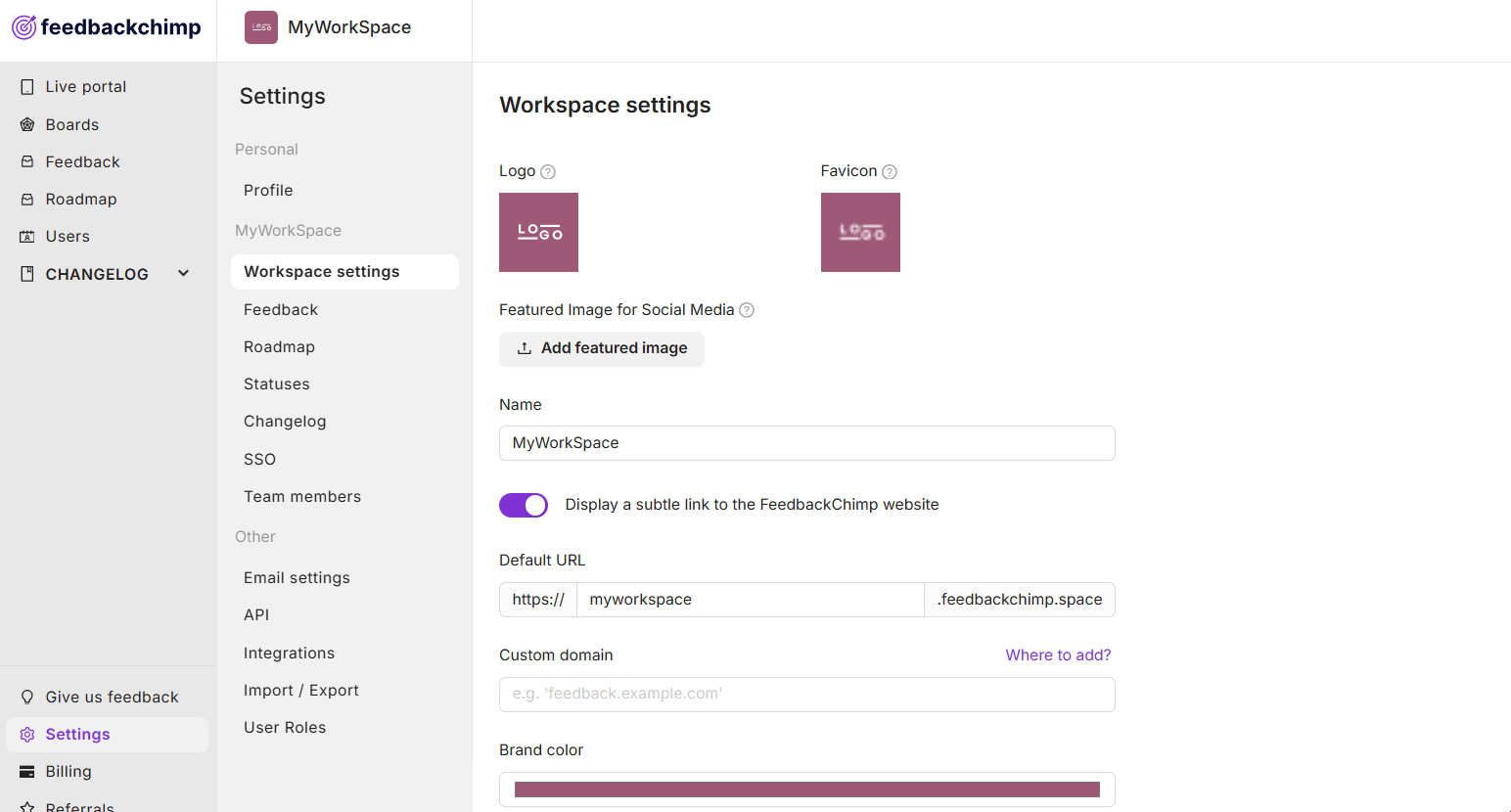
Task: Click the MyWorkSpace name in header
Action: [349, 27]
